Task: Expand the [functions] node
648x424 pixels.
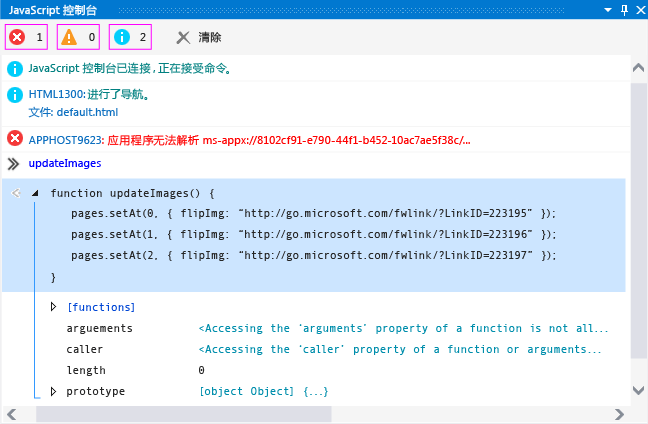Action: (53, 307)
